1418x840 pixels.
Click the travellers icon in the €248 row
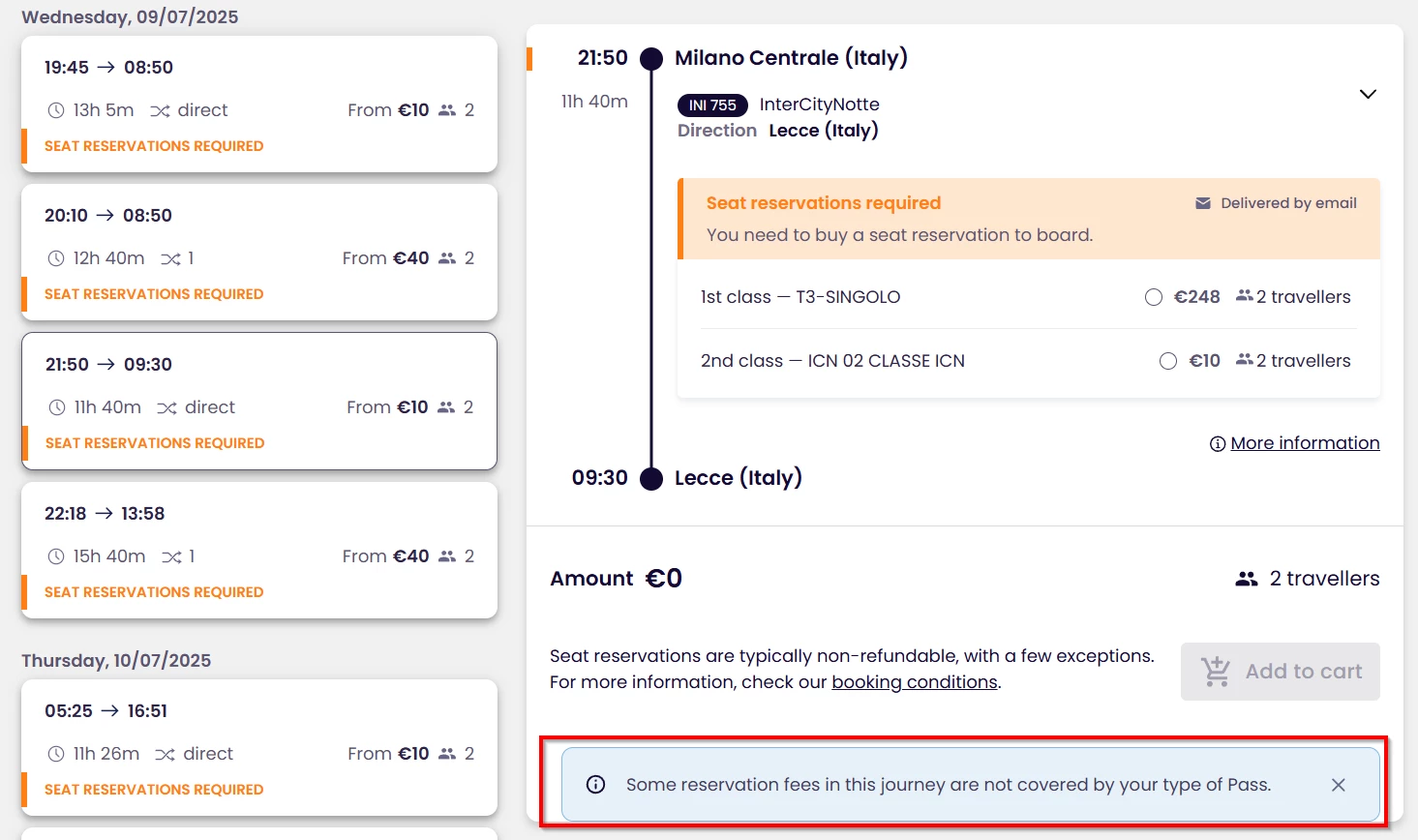[x=1245, y=296]
